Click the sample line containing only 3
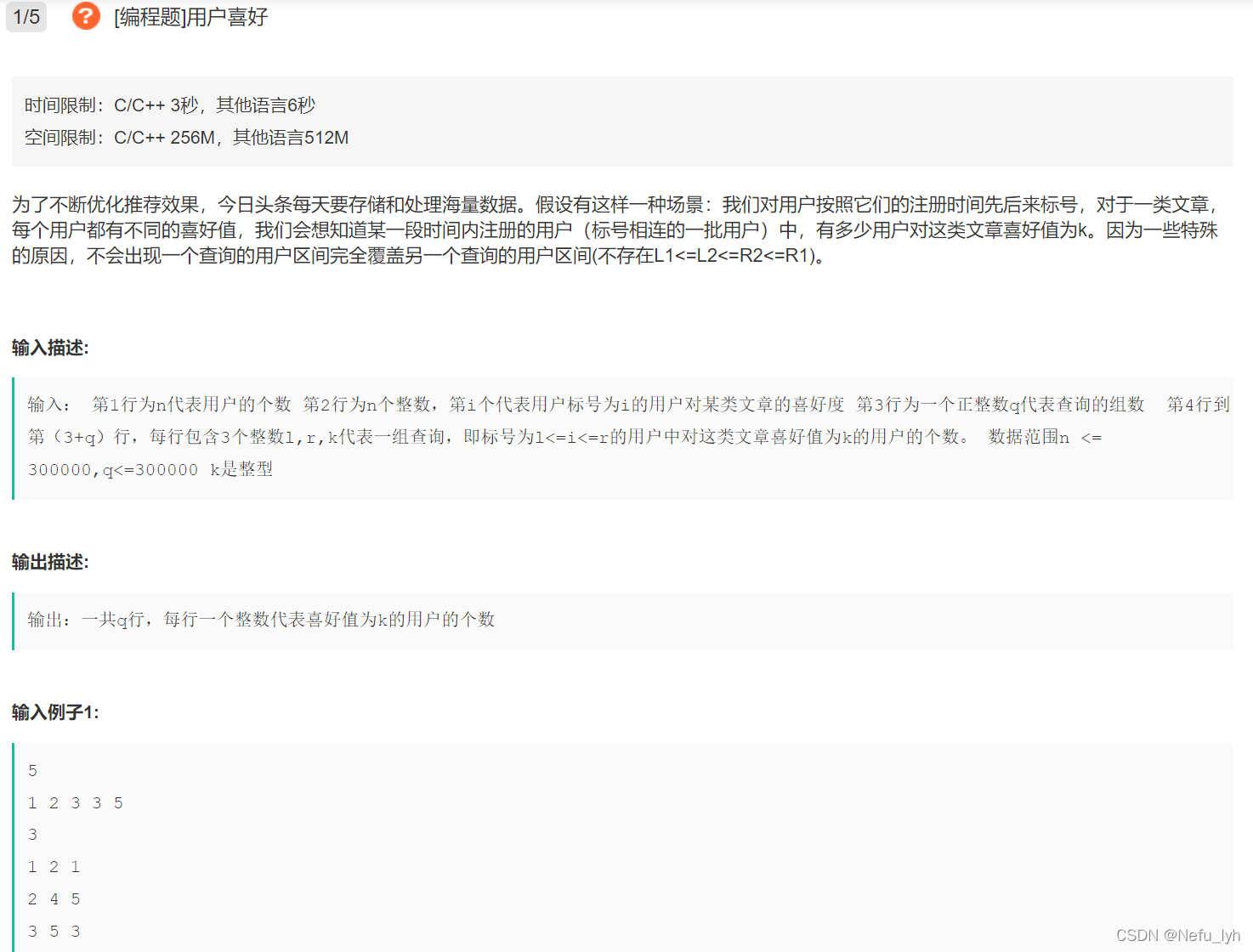1253x952 pixels. pos(32,835)
